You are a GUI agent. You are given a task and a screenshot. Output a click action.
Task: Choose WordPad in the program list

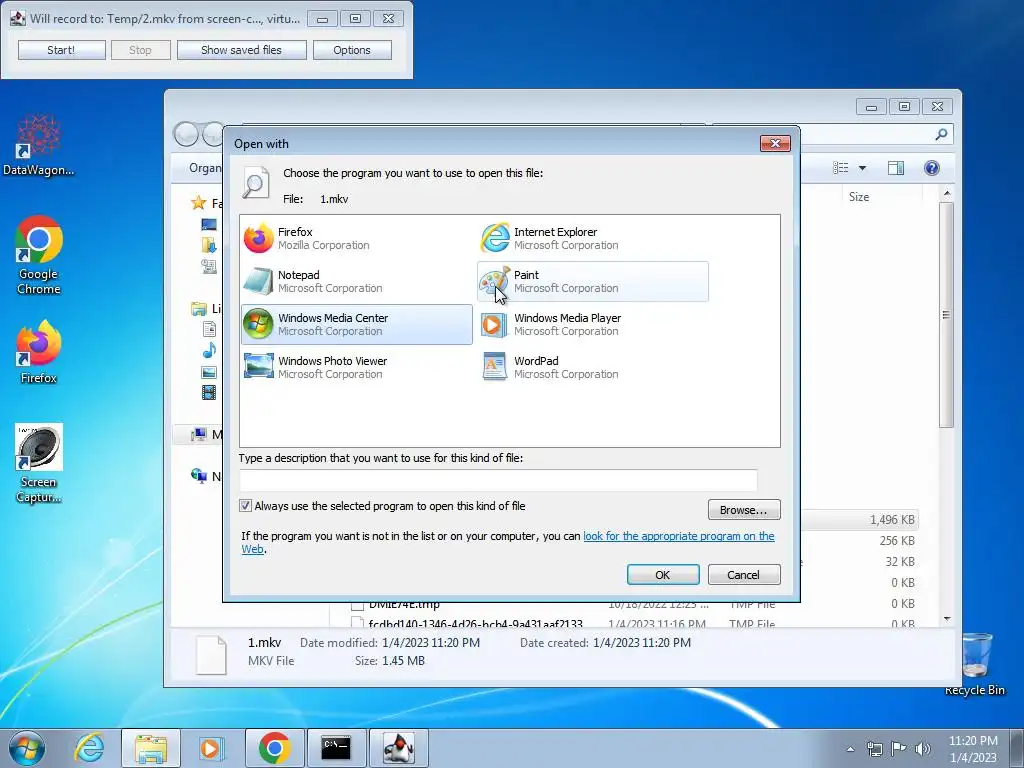pyautogui.click(x=592, y=368)
